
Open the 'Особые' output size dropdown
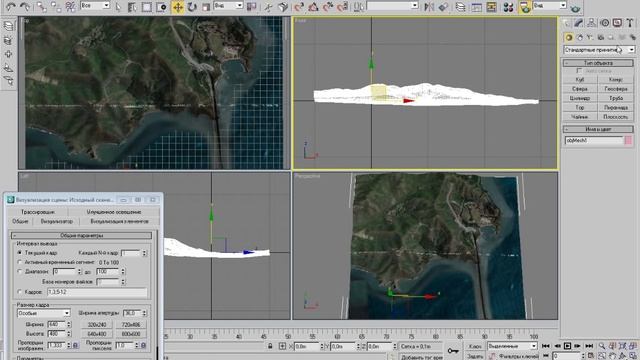[44, 313]
